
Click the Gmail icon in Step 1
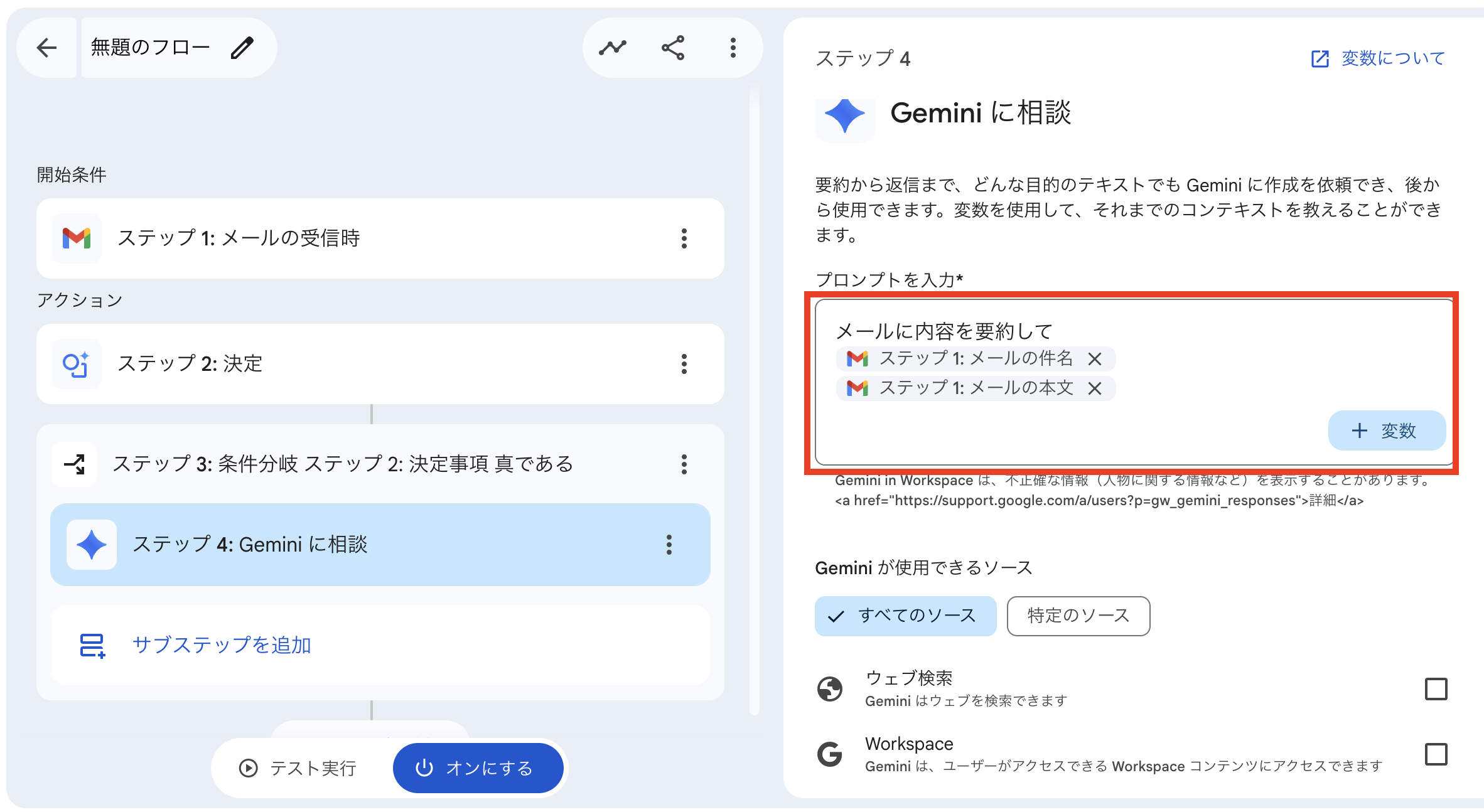[77, 238]
